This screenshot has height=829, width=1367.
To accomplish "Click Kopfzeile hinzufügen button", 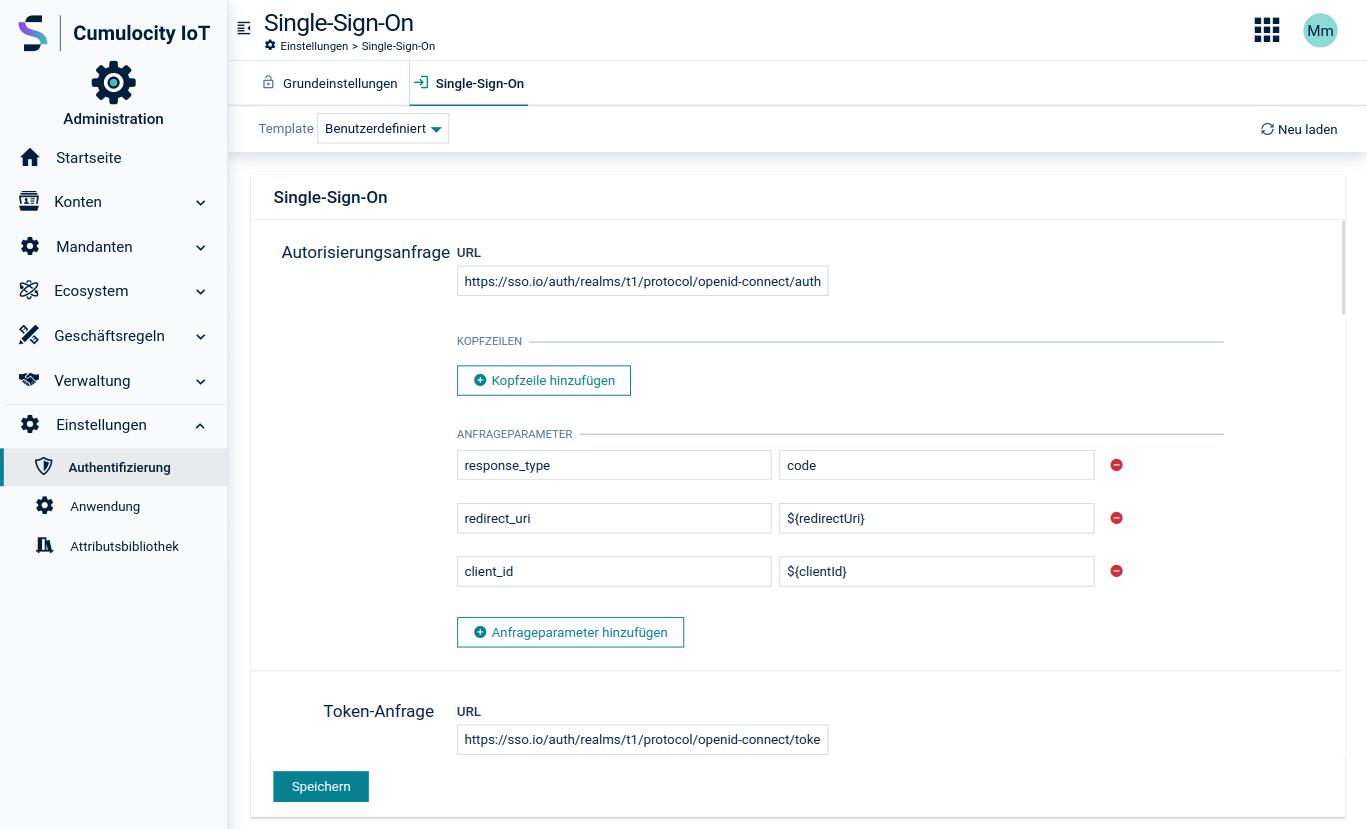I will tap(544, 380).
